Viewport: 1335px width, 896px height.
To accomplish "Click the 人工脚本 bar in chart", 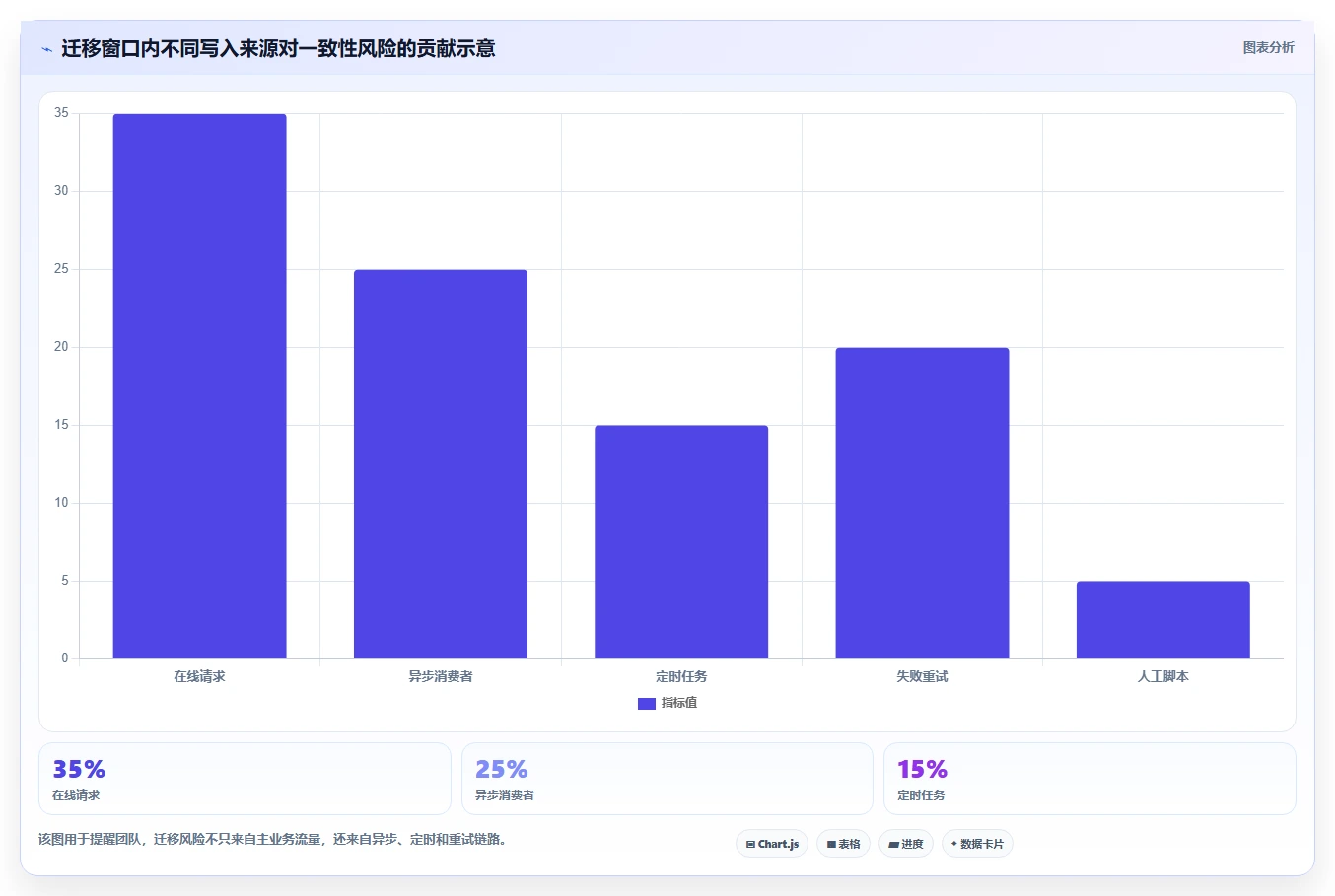I will pos(1163,620).
